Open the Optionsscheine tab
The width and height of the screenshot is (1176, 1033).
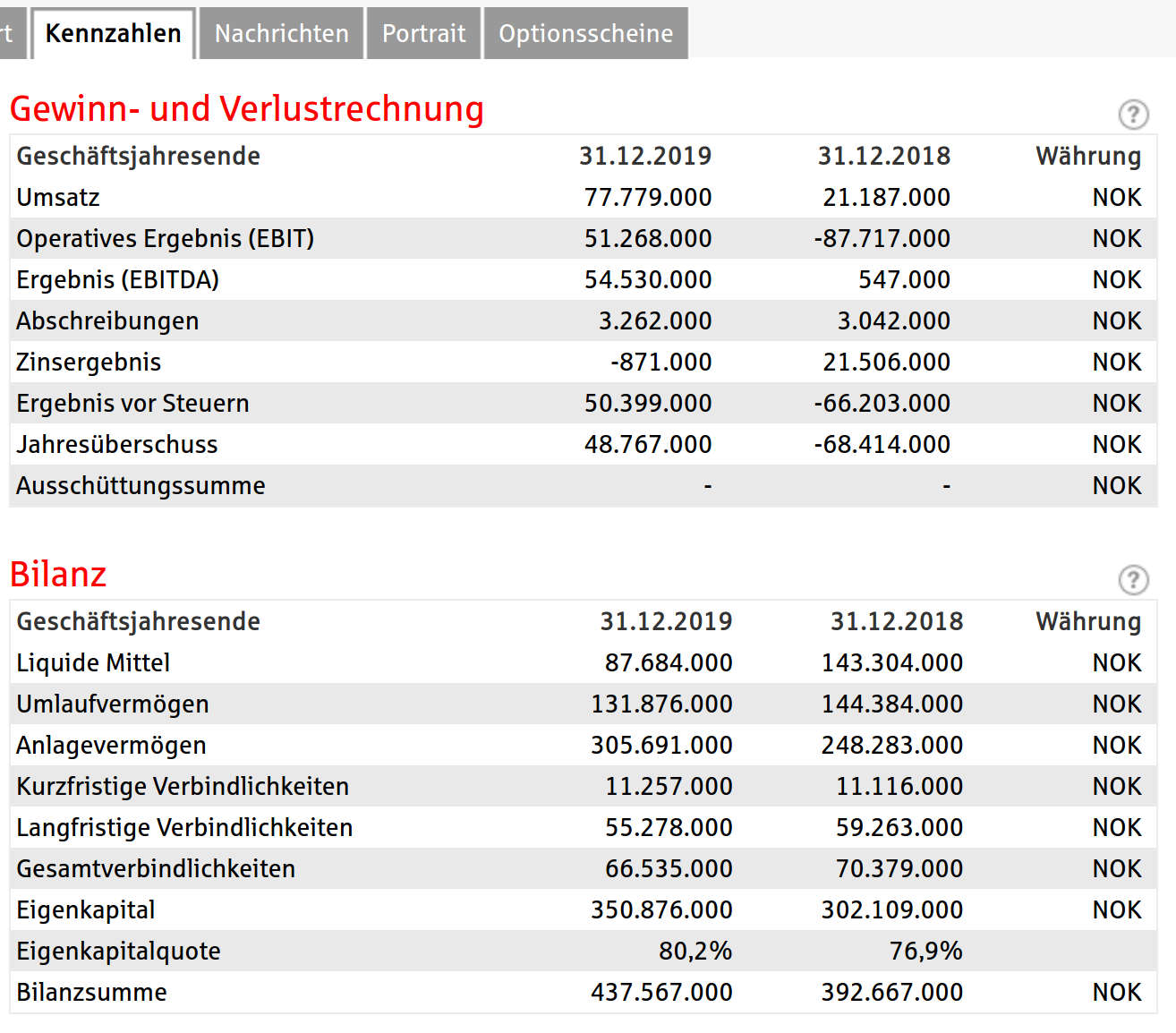(585, 33)
